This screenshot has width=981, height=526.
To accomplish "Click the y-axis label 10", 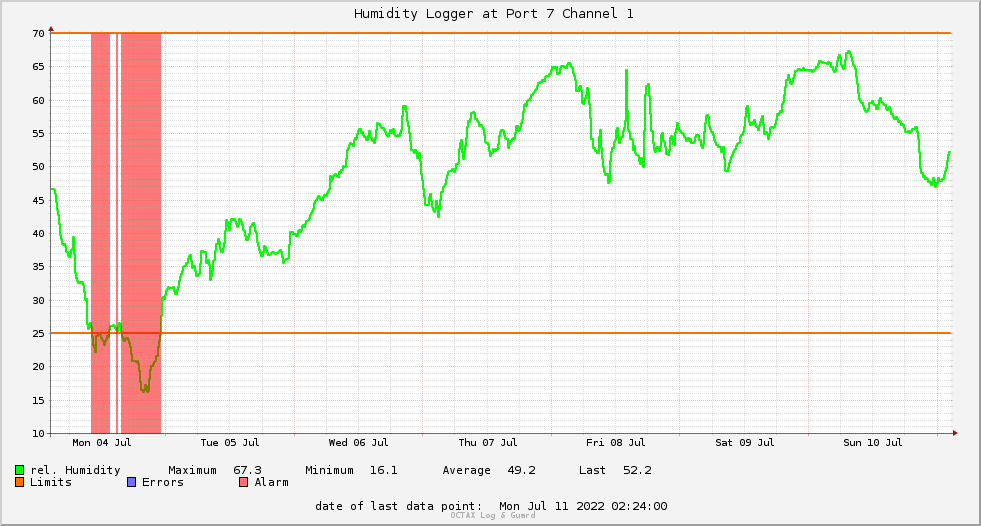I will tap(38, 433).
